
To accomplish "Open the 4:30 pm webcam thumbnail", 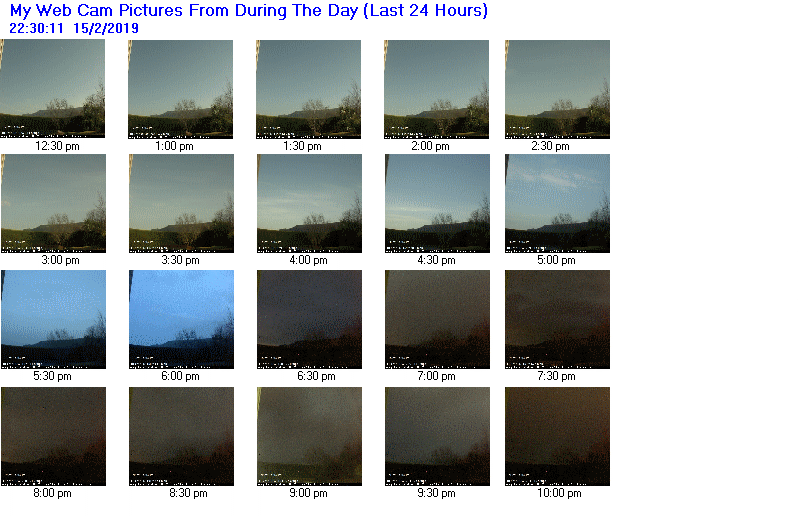I will point(437,203).
